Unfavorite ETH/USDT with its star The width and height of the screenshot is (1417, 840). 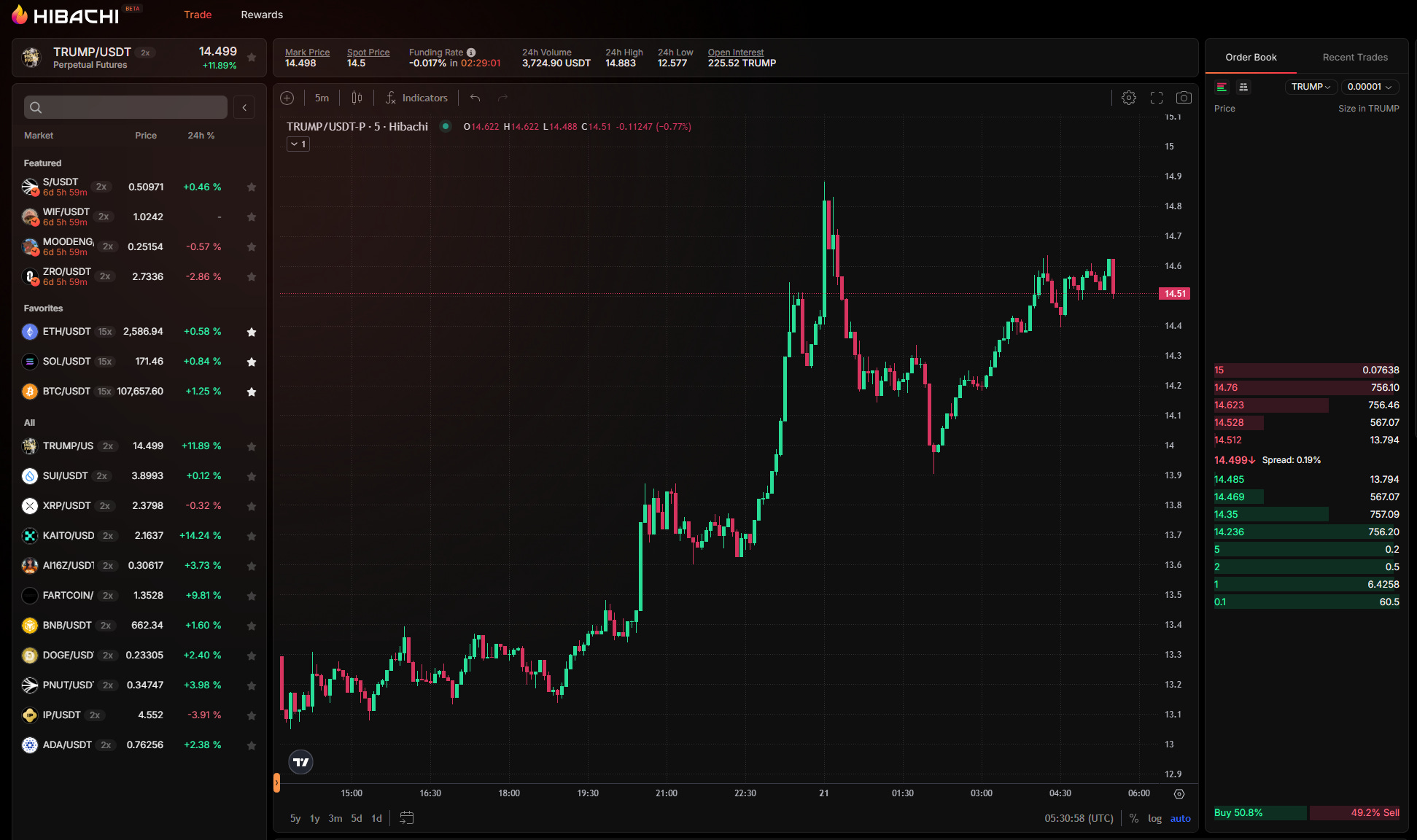point(252,332)
